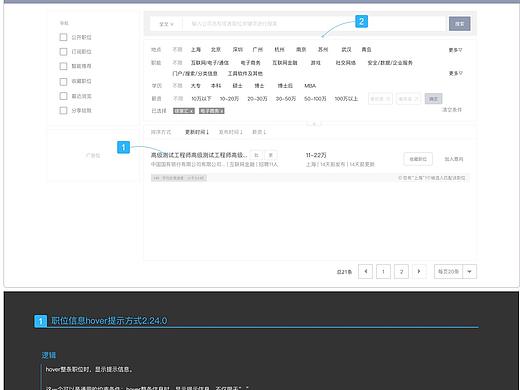Filter location by 北京
The width and height of the screenshot is (520, 390).
[x=216, y=49]
